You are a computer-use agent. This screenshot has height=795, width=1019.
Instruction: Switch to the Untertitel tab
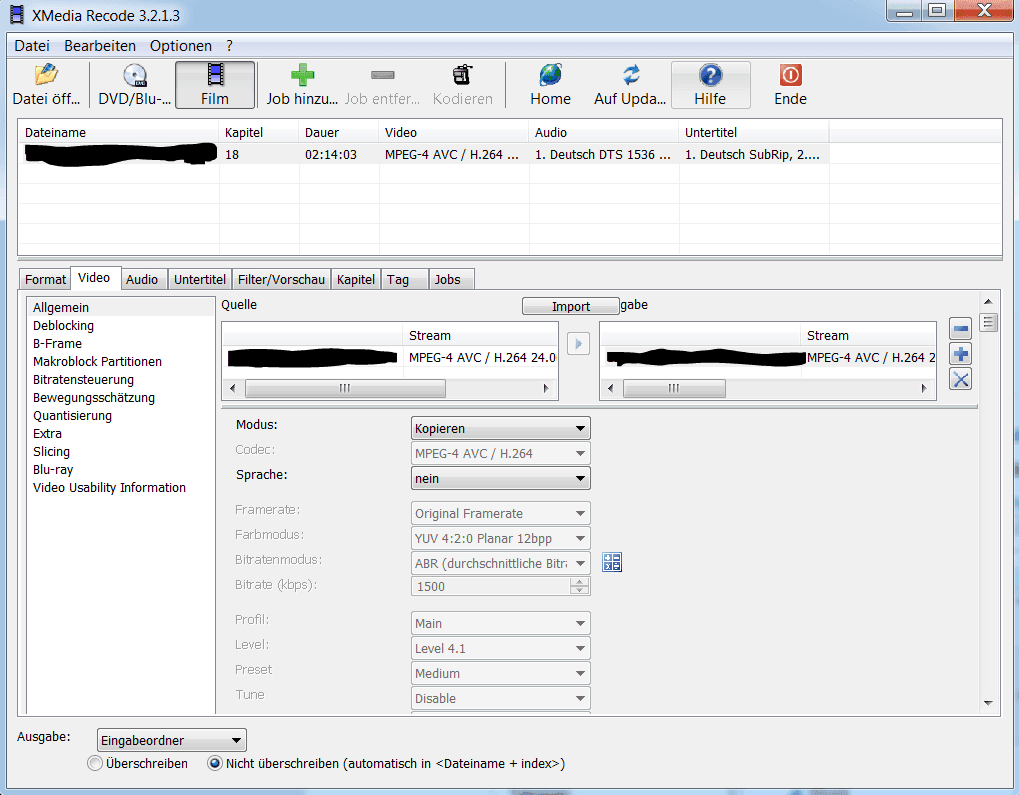[x=200, y=280]
